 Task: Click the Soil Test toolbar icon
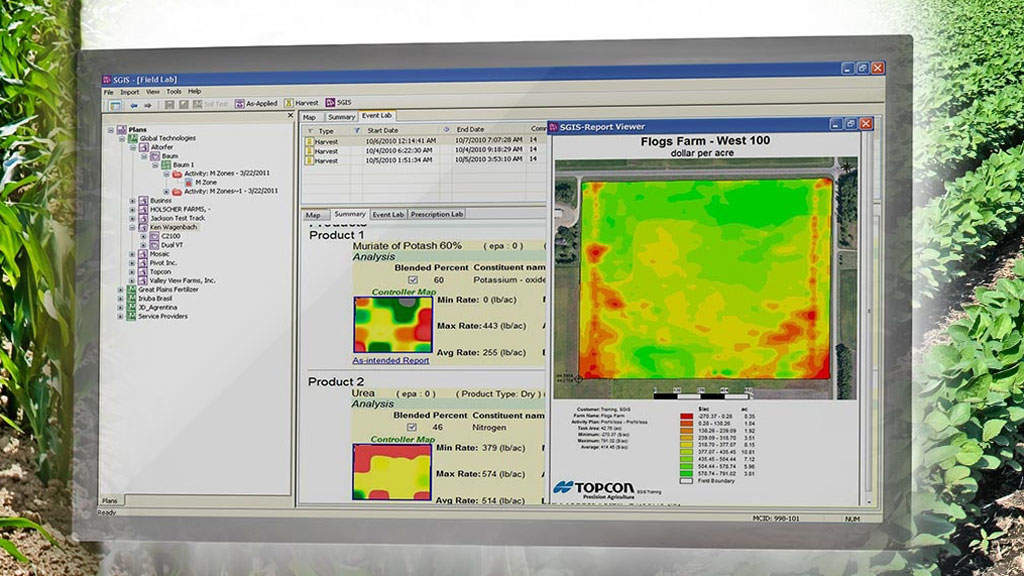197,104
